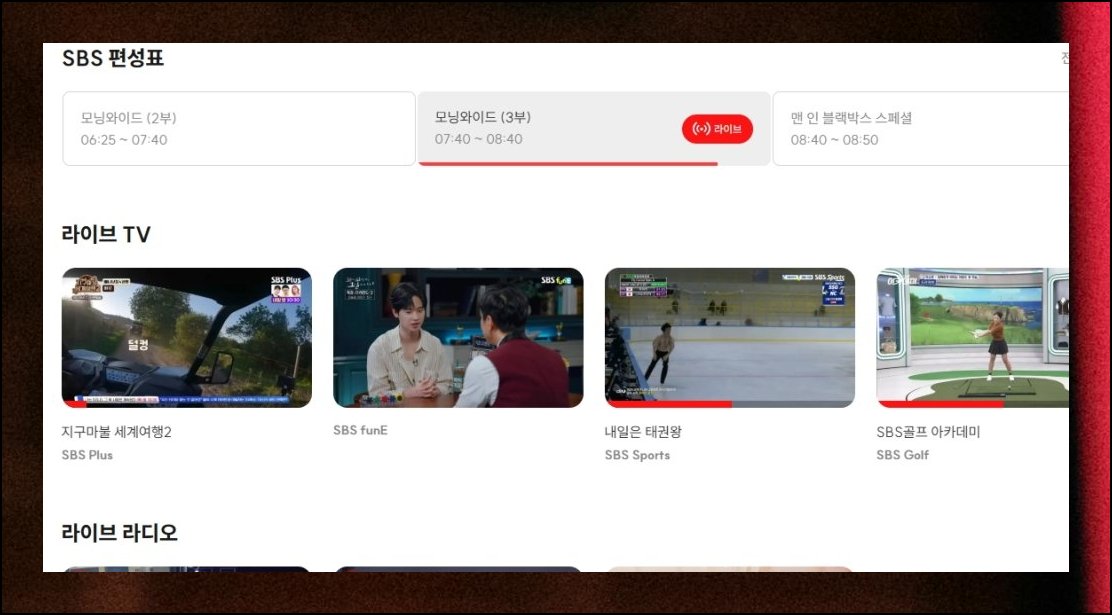1112x615 pixels.
Task: Click the SBS Golf thumbnail red progress bar
Action: tap(940, 404)
